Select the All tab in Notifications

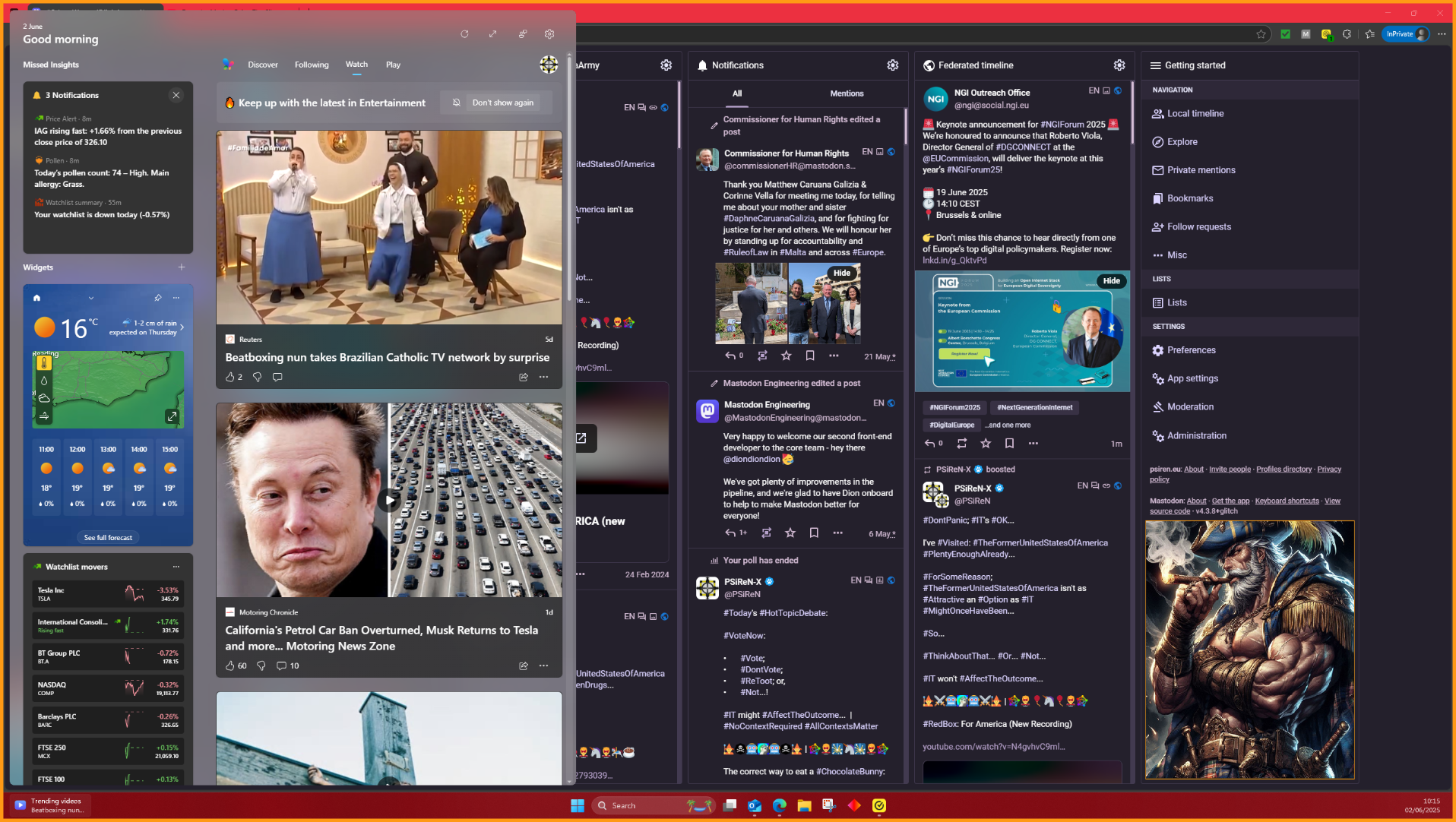(737, 93)
